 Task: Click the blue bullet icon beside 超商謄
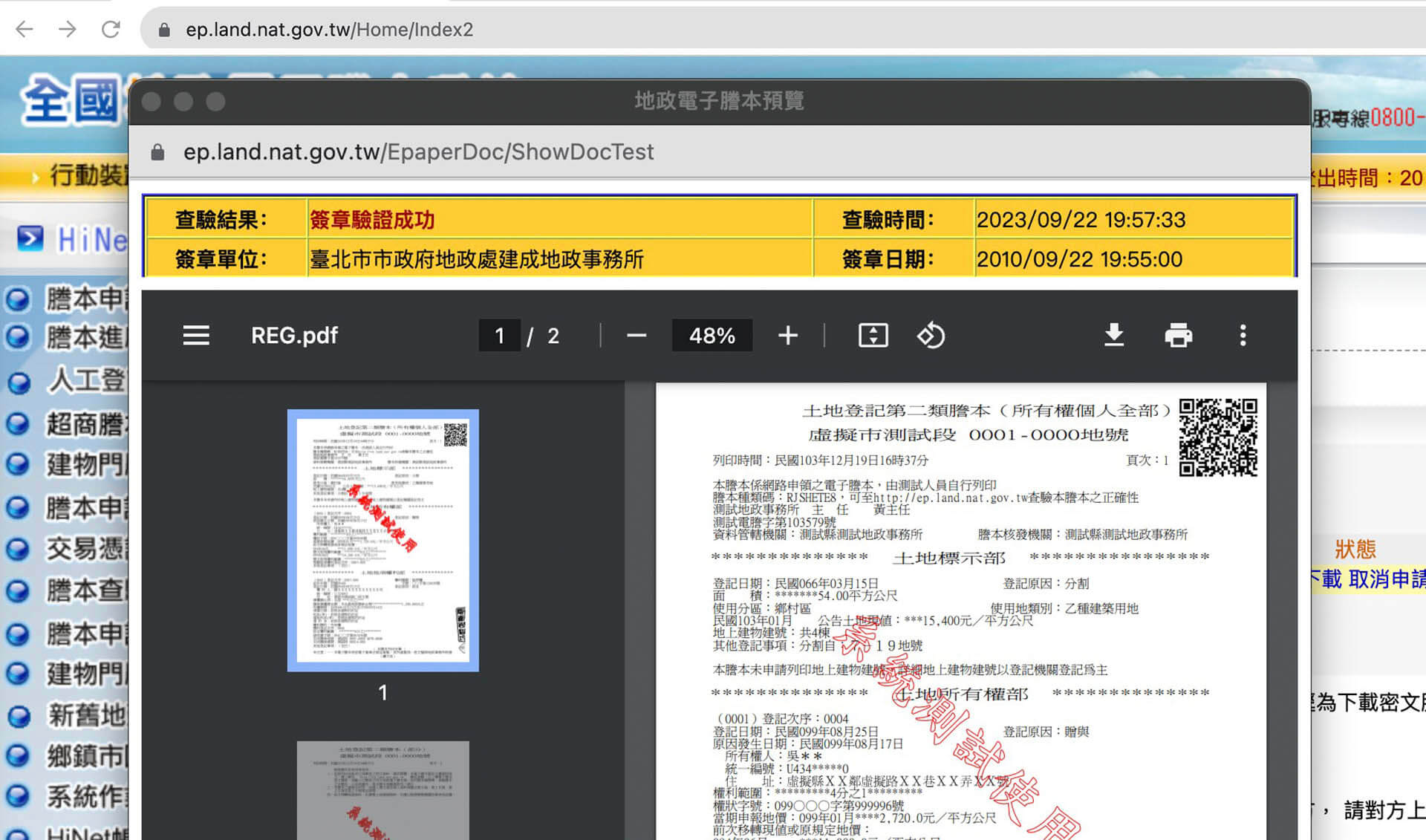point(19,423)
